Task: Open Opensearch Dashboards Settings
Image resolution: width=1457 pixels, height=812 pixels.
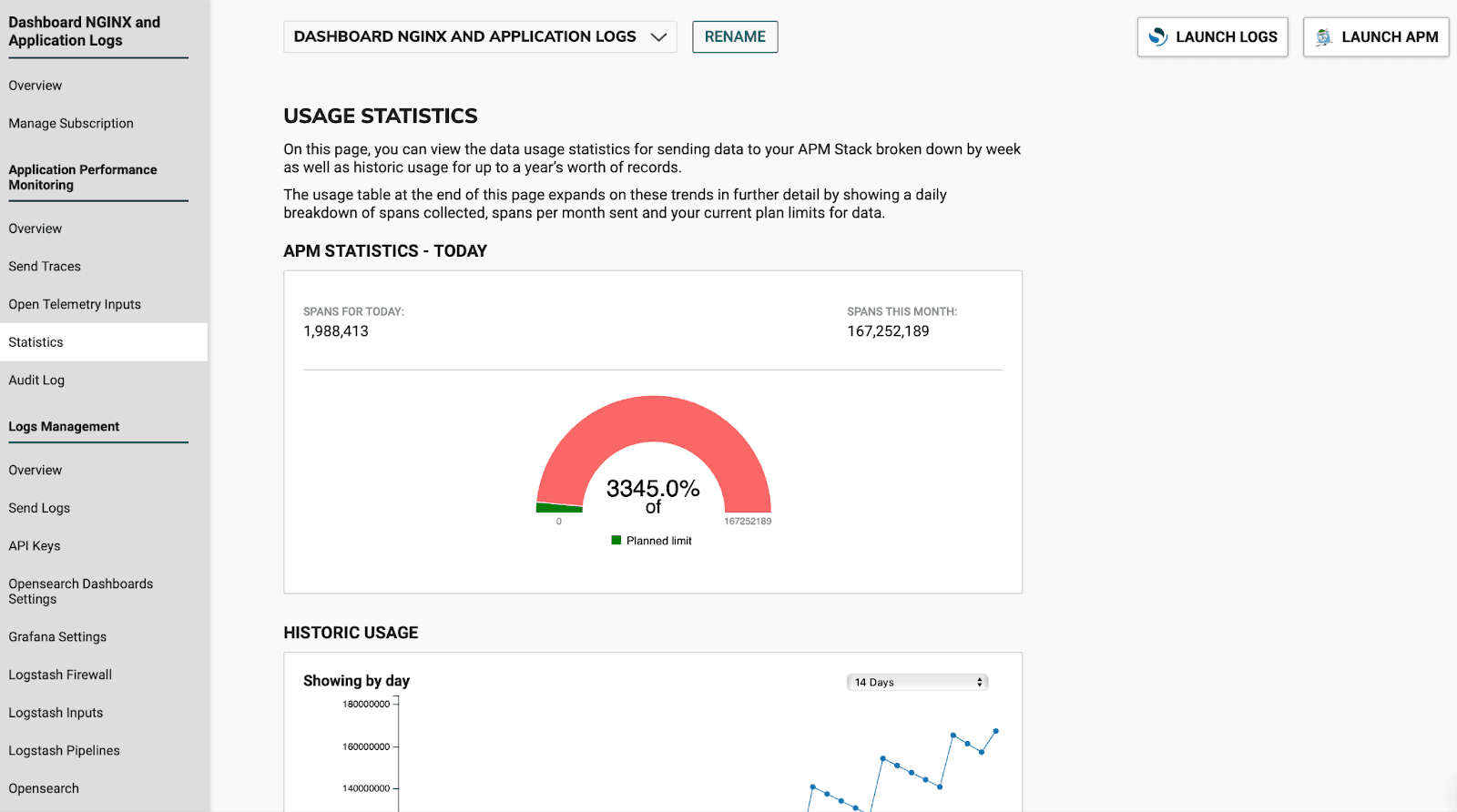Action: click(x=81, y=591)
